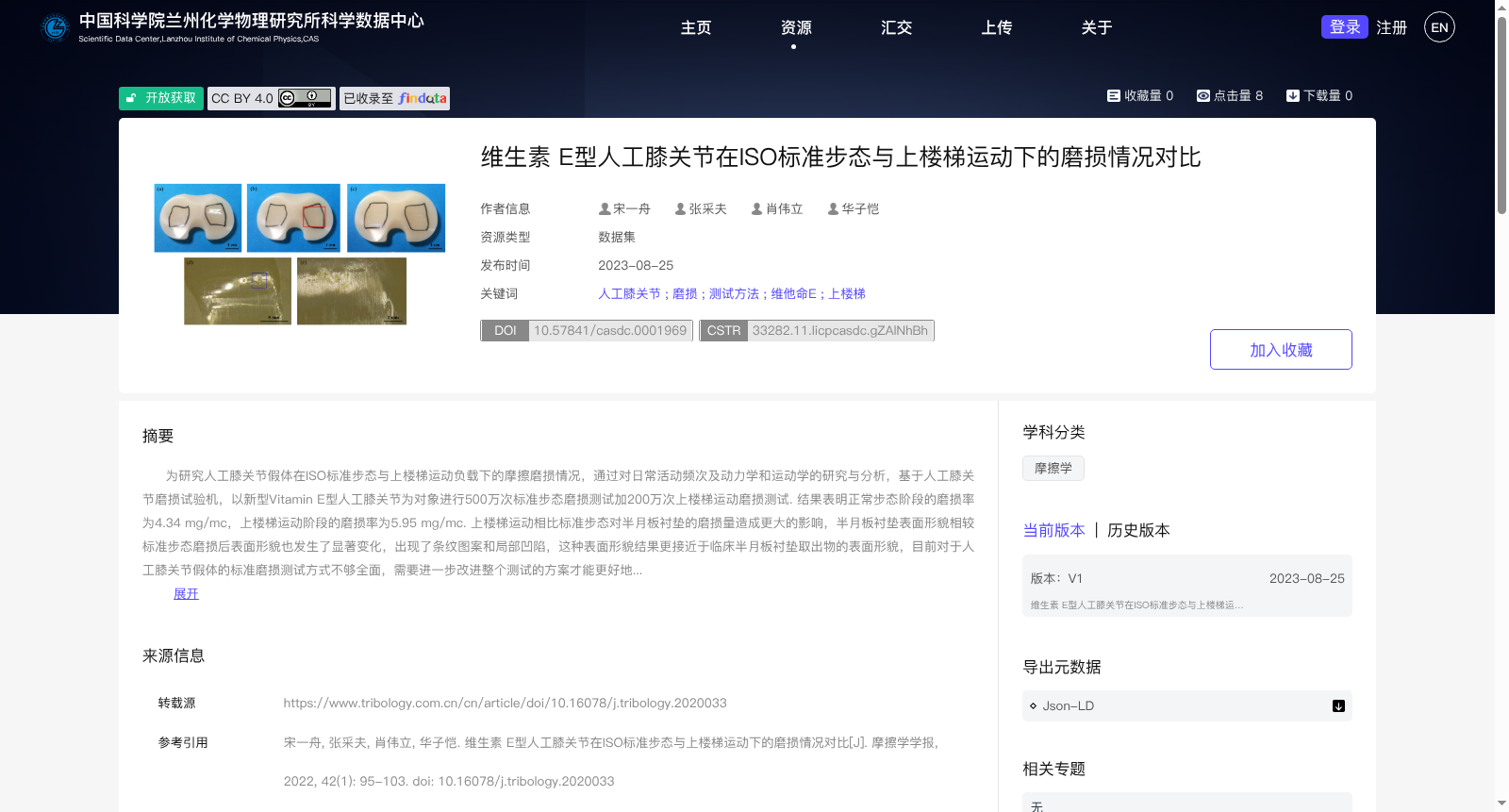Open the 主页 menu item

tap(696, 27)
